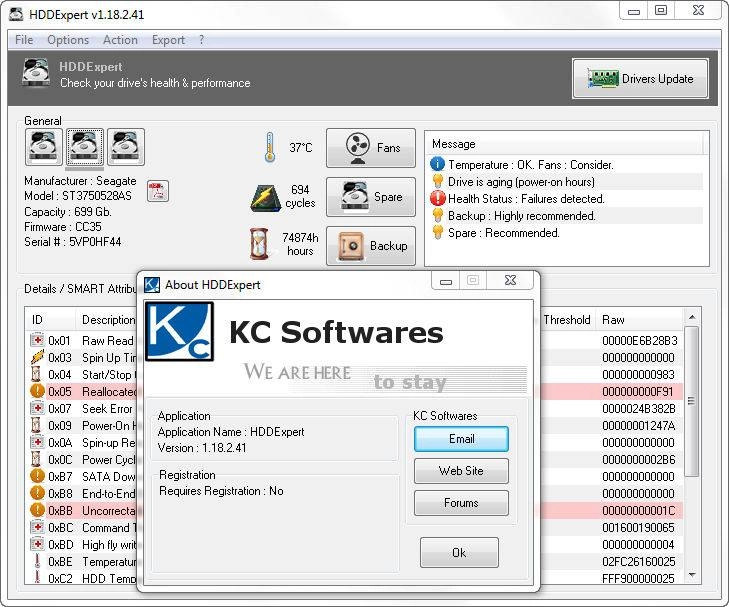The width and height of the screenshot is (729, 607).
Task: Click the hourglass icon for 0x09 row
Action: click(x=36, y=425)
